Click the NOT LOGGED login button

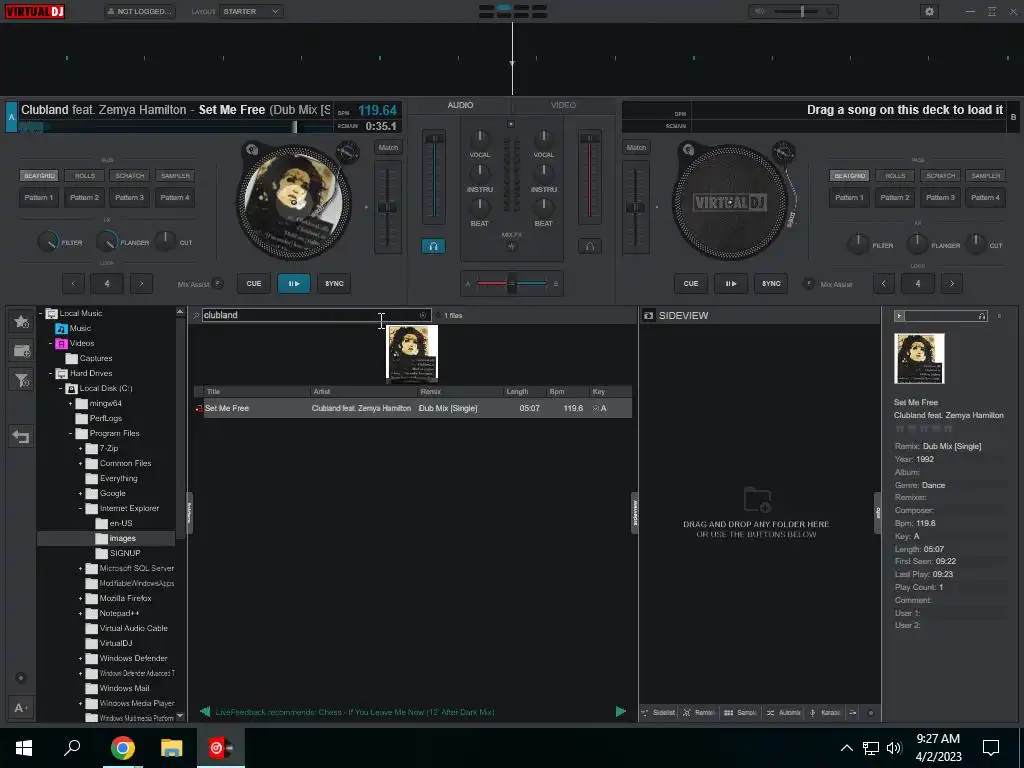[140, 11]
